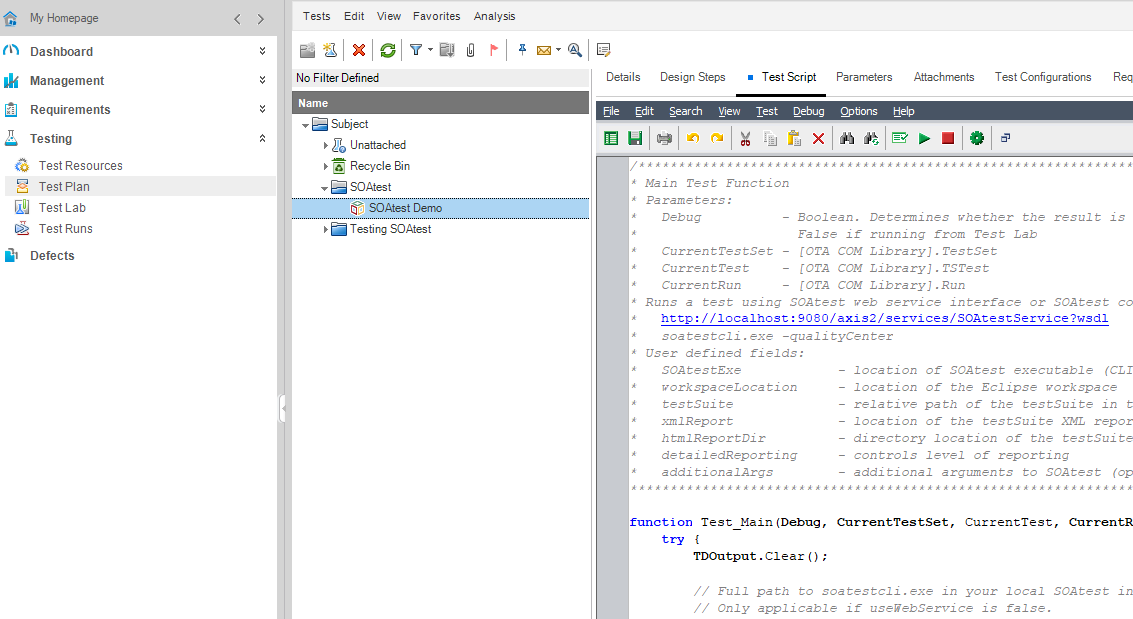The height and width of the screenshot is (619, 1133).
Task: Click the sidebar collapse handle
Action: 283,409
